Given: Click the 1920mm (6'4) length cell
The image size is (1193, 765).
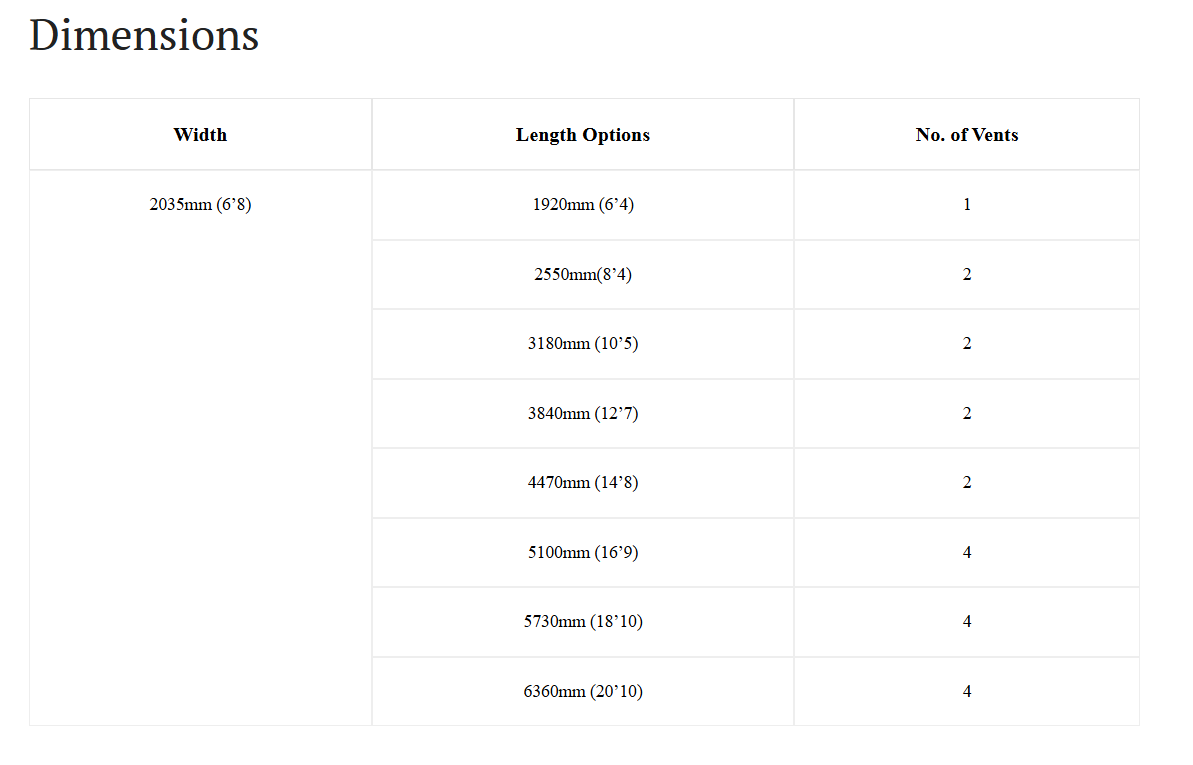Looking at the screenshot, I should pos(583,204).
